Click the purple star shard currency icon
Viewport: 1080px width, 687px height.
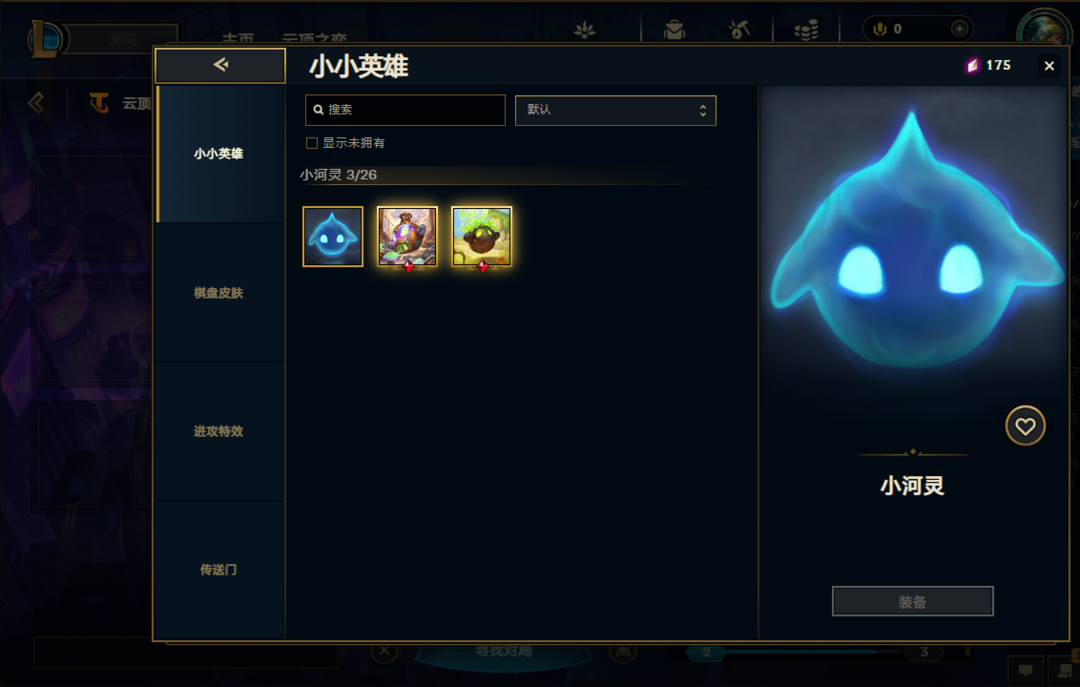(x=973, y=65)
